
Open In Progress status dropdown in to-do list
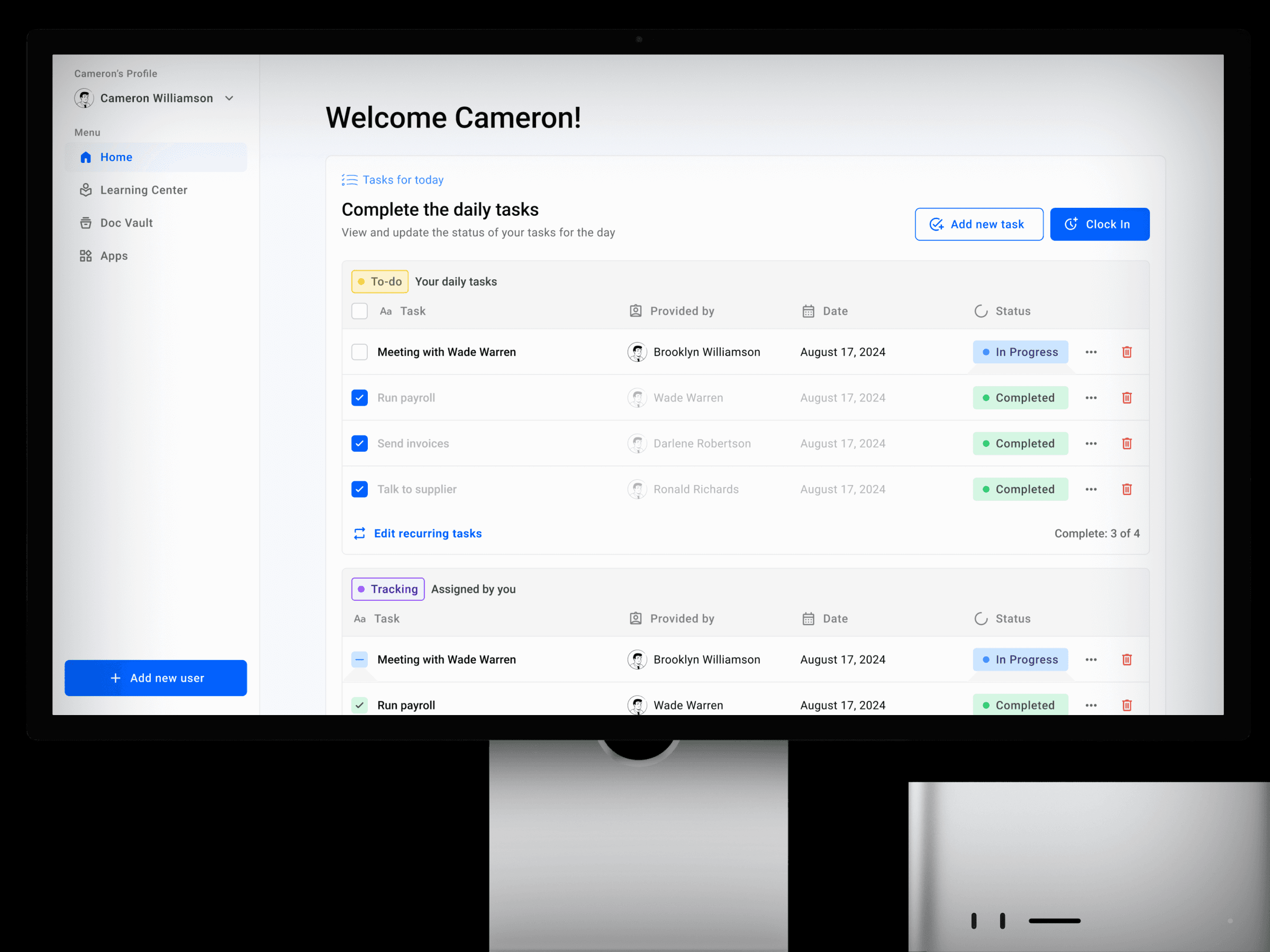(x=1020, y=352)
